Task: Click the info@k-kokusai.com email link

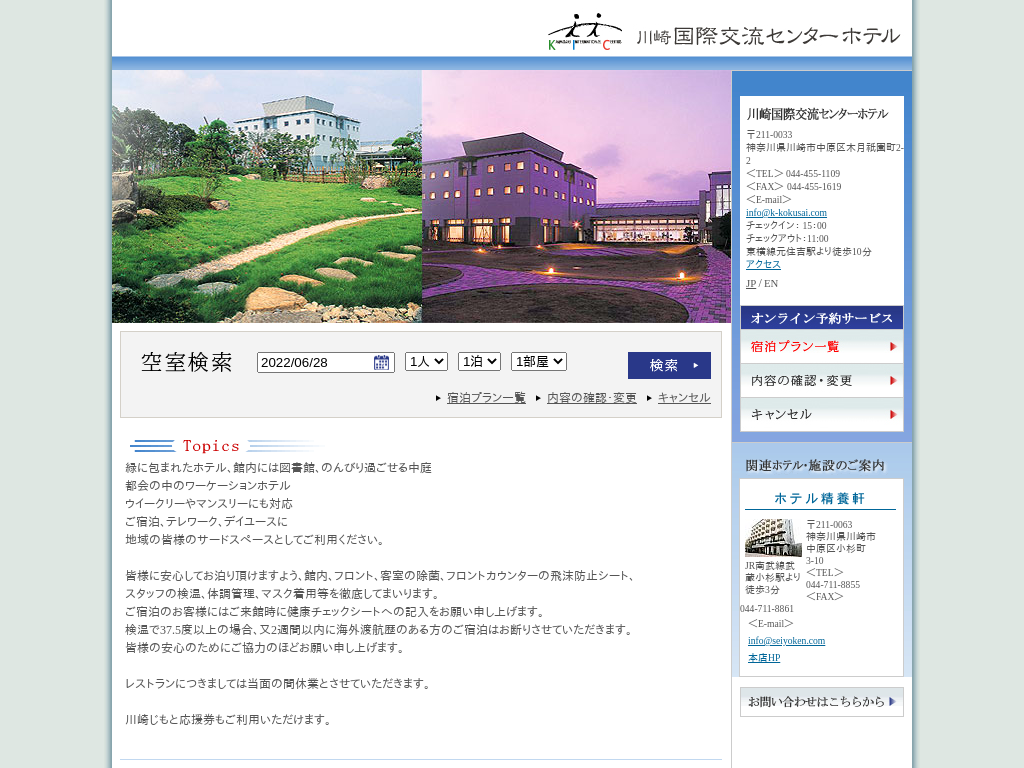Action: (786, 212)
